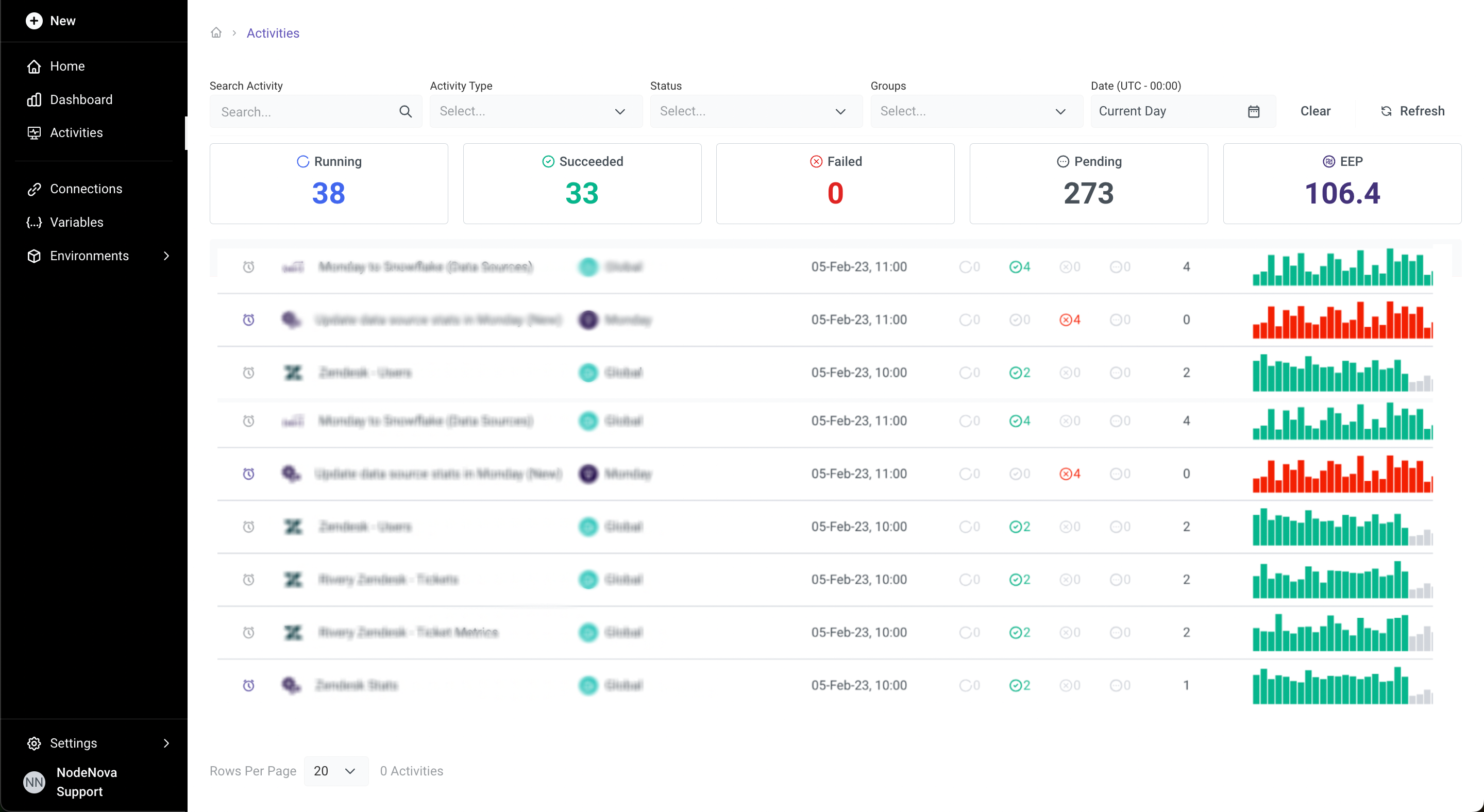Click the Dashboard bar chart icon

[x=34, y=99]
